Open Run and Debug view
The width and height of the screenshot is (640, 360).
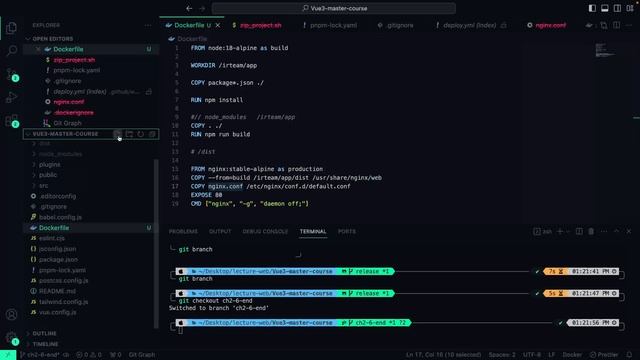click(x=11, y=97)
